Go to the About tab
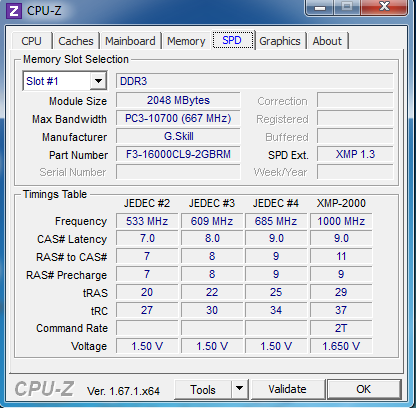This screenshot has height=408, width=416. click(x=327, y=41)
